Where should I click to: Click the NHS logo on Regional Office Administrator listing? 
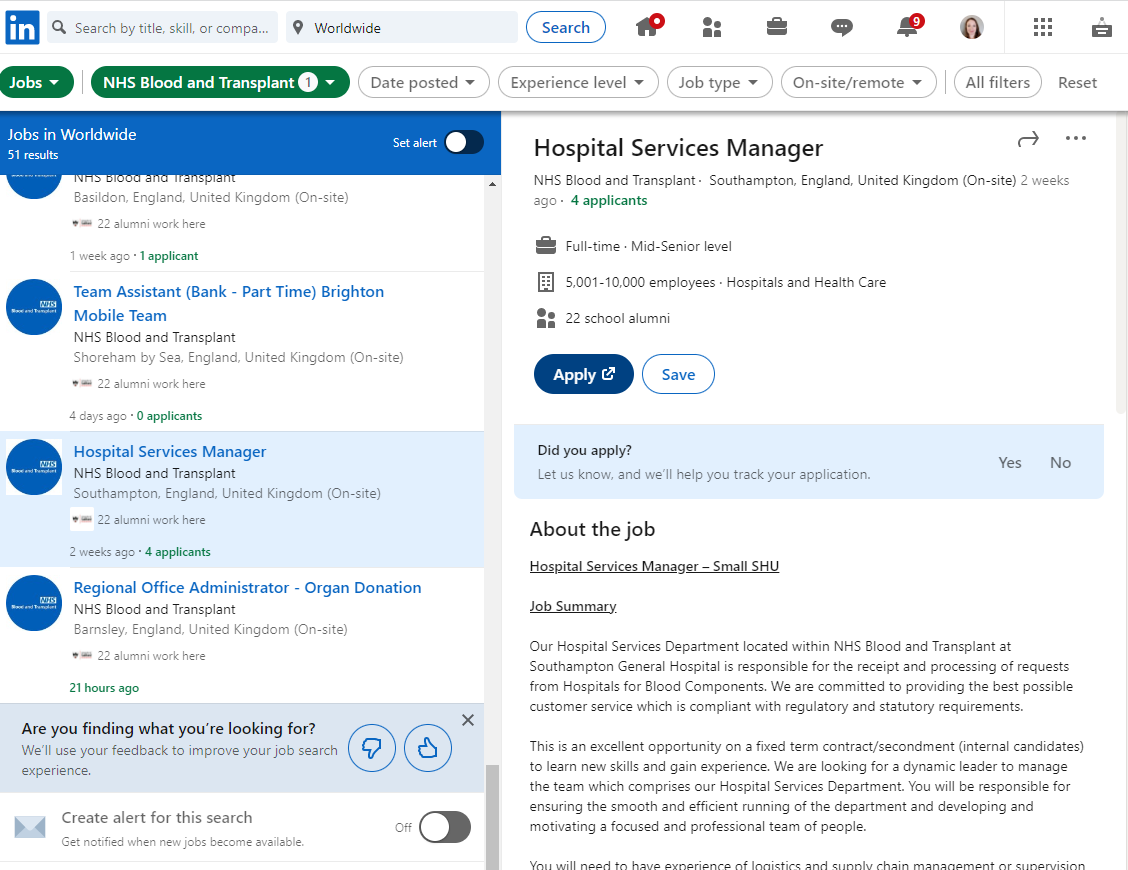(34, 603)
